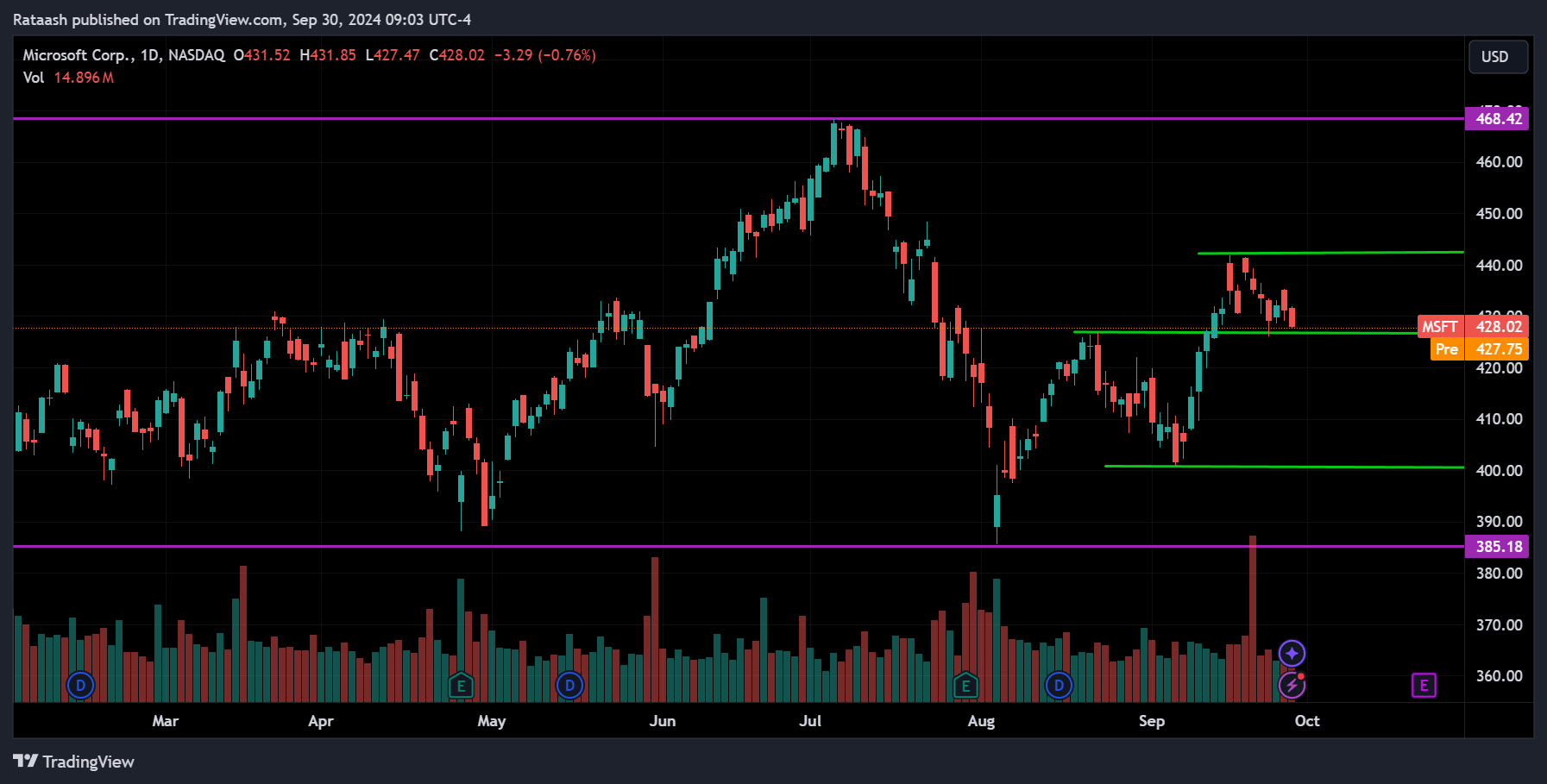Click the blue sparkle event icon

[x=1292, y=653]
